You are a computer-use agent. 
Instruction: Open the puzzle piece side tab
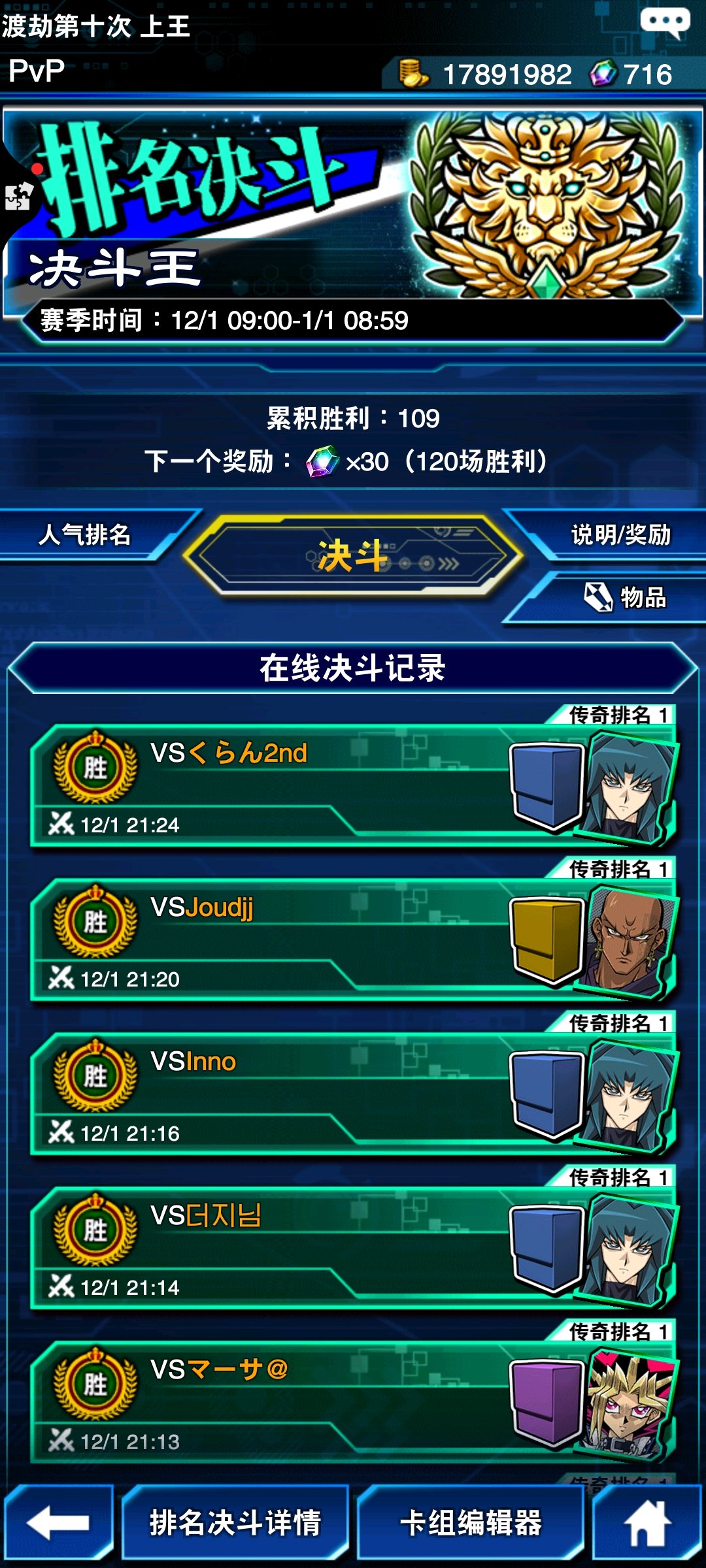tap(18, 195)
